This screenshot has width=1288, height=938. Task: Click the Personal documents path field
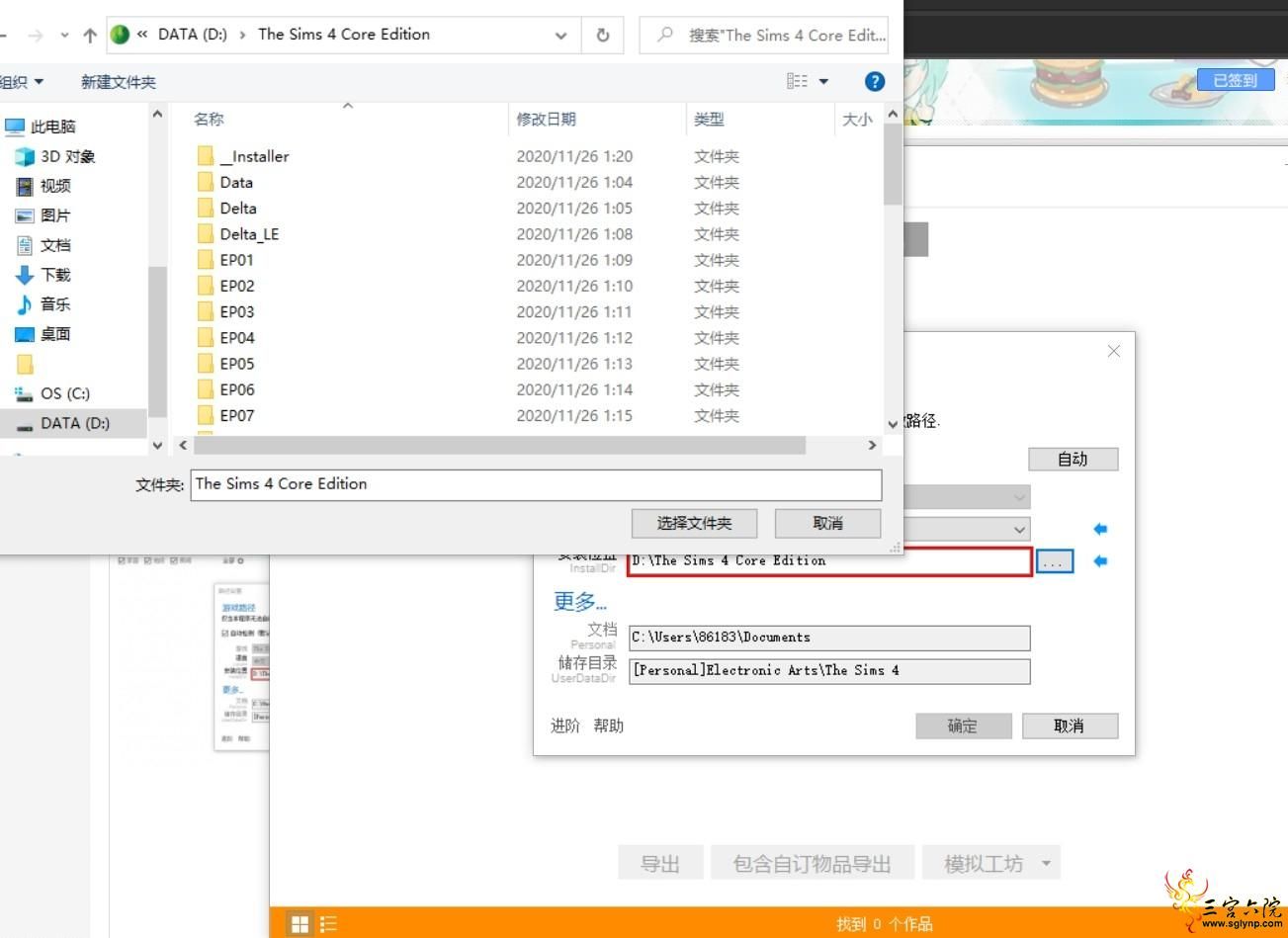point(829,638)
